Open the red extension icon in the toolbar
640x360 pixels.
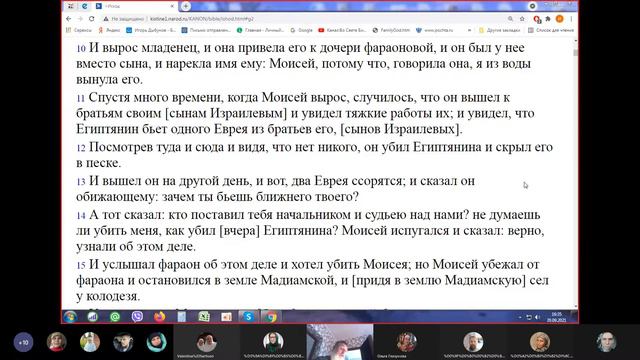537,19
